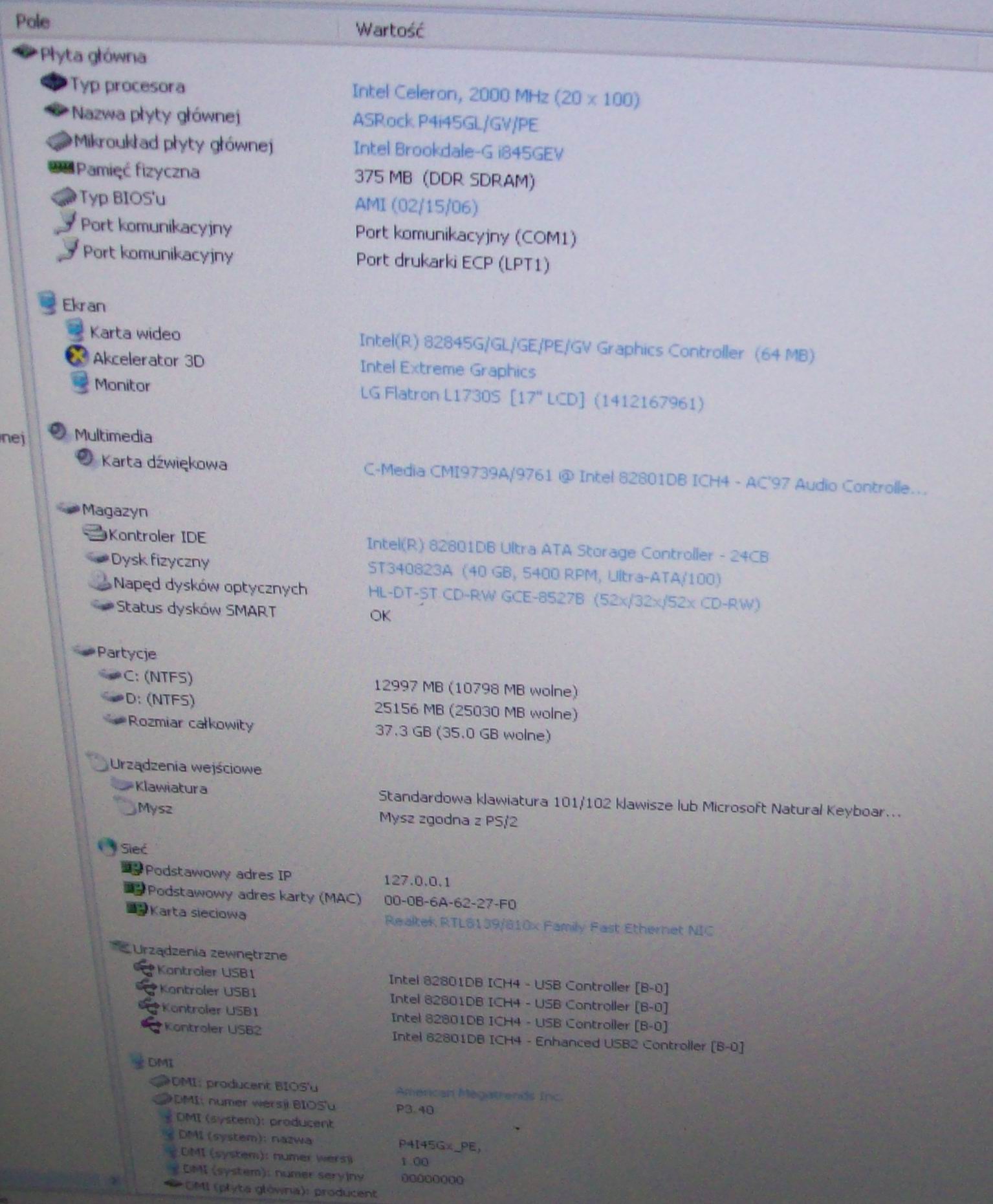Select the Port drukarki ECP (LPT1) value

tap(452, 262)
